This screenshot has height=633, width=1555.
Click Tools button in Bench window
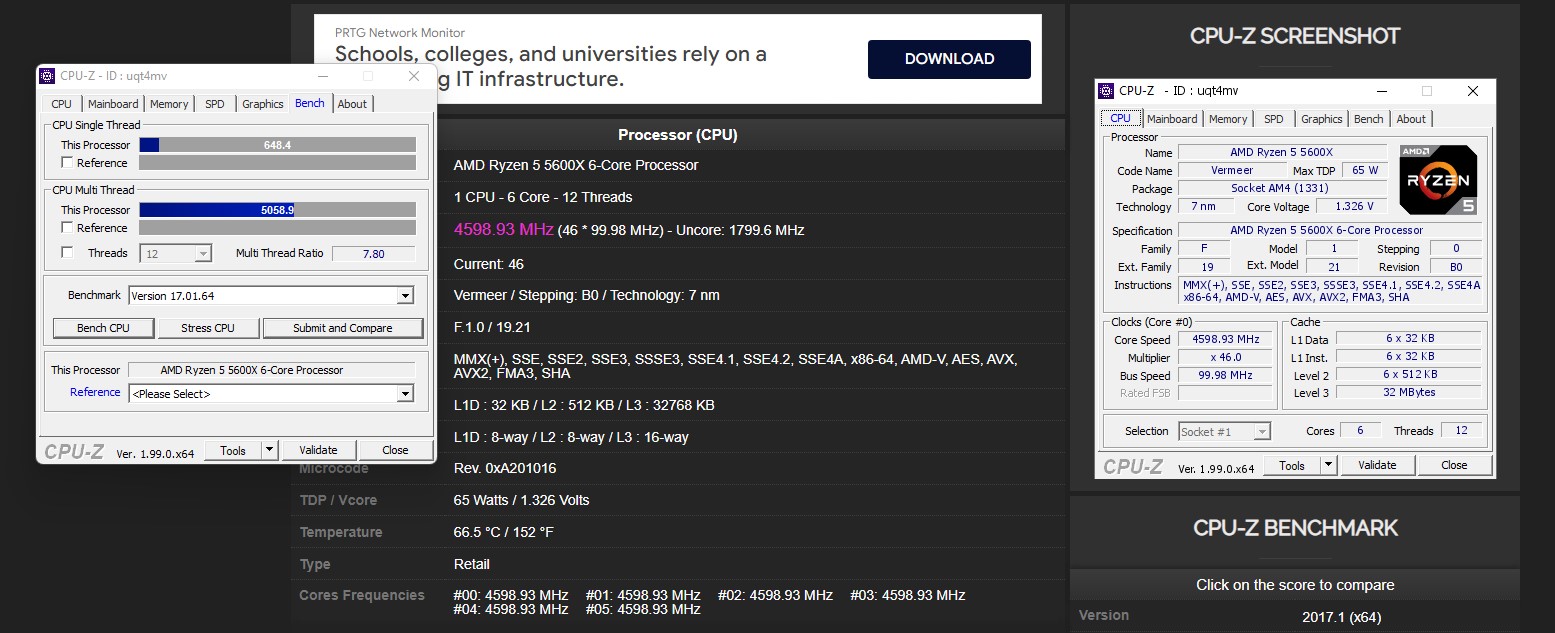pyautogui.click(x=233, y=450)
